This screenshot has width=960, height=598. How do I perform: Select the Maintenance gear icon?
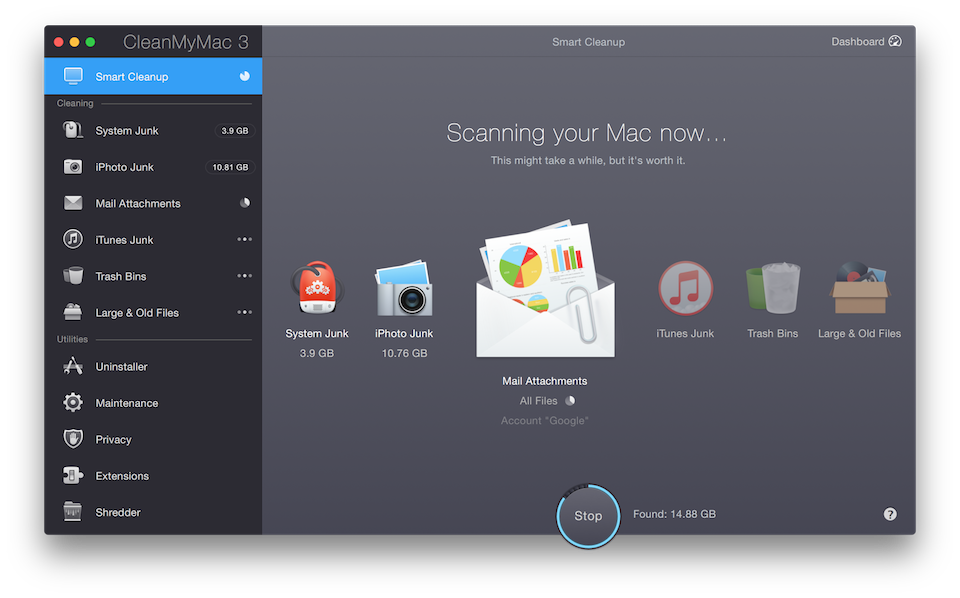coord(72,402)
